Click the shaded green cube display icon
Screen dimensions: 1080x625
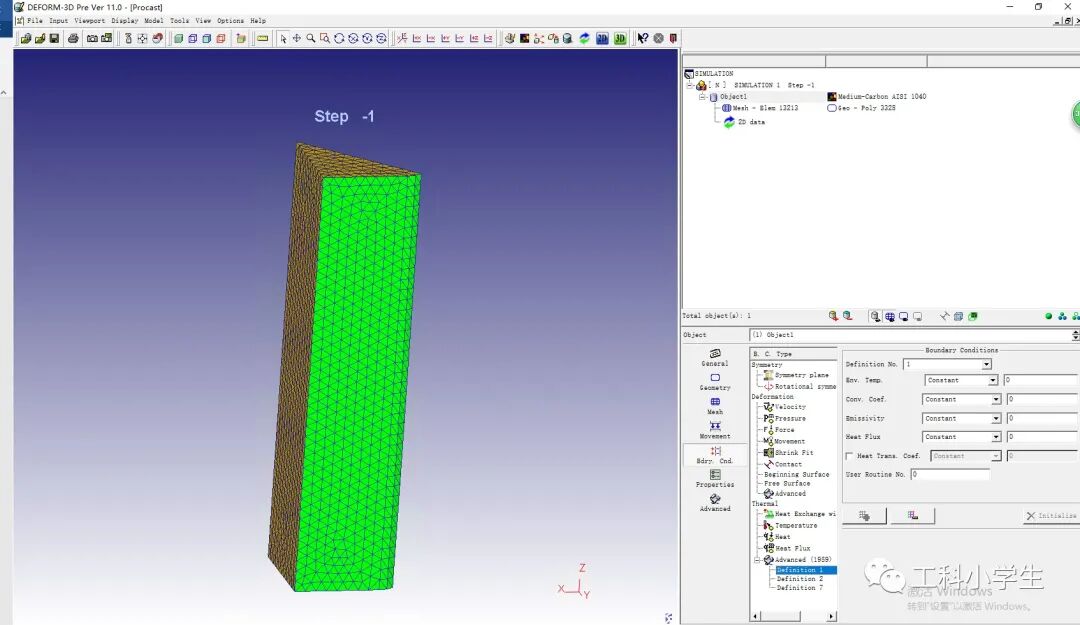tap(178, 39)
